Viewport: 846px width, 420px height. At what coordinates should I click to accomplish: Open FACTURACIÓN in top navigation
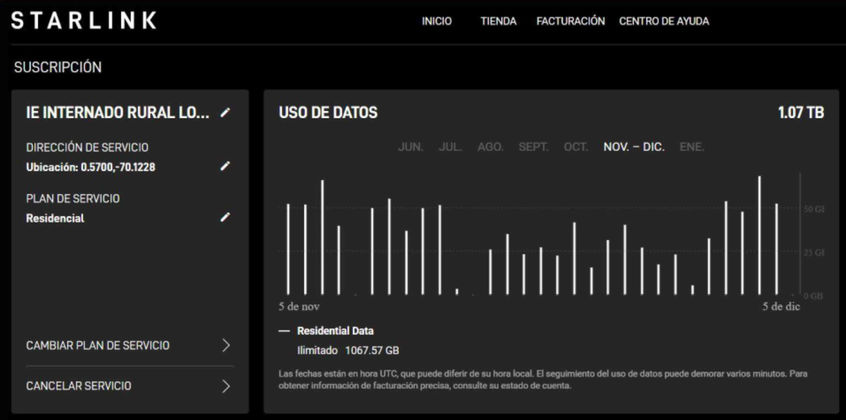coord(570,21)
